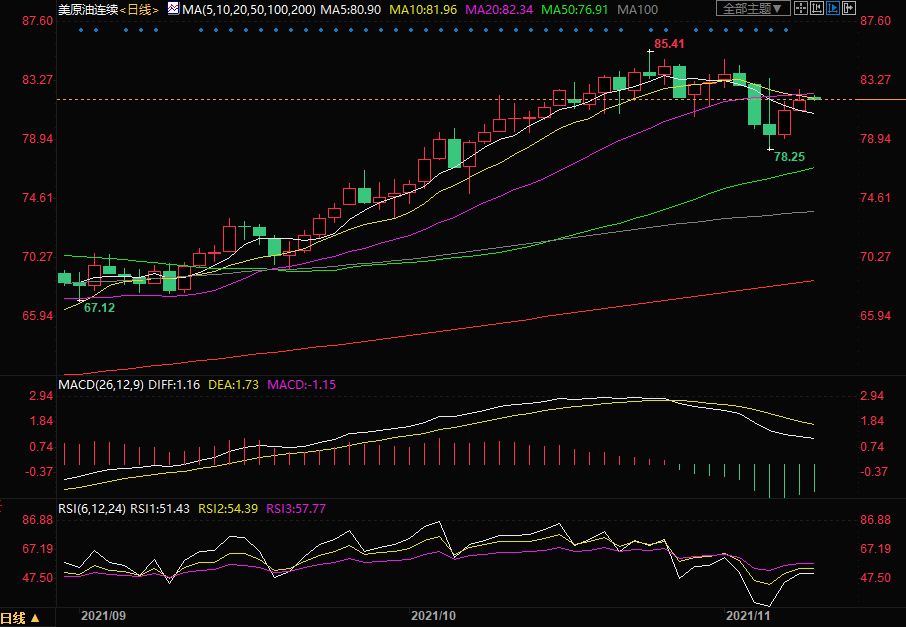Click the 2021/10 date marker on time axis
The height and width of the screenshot is (627, 906).
(x=433, y=617)
